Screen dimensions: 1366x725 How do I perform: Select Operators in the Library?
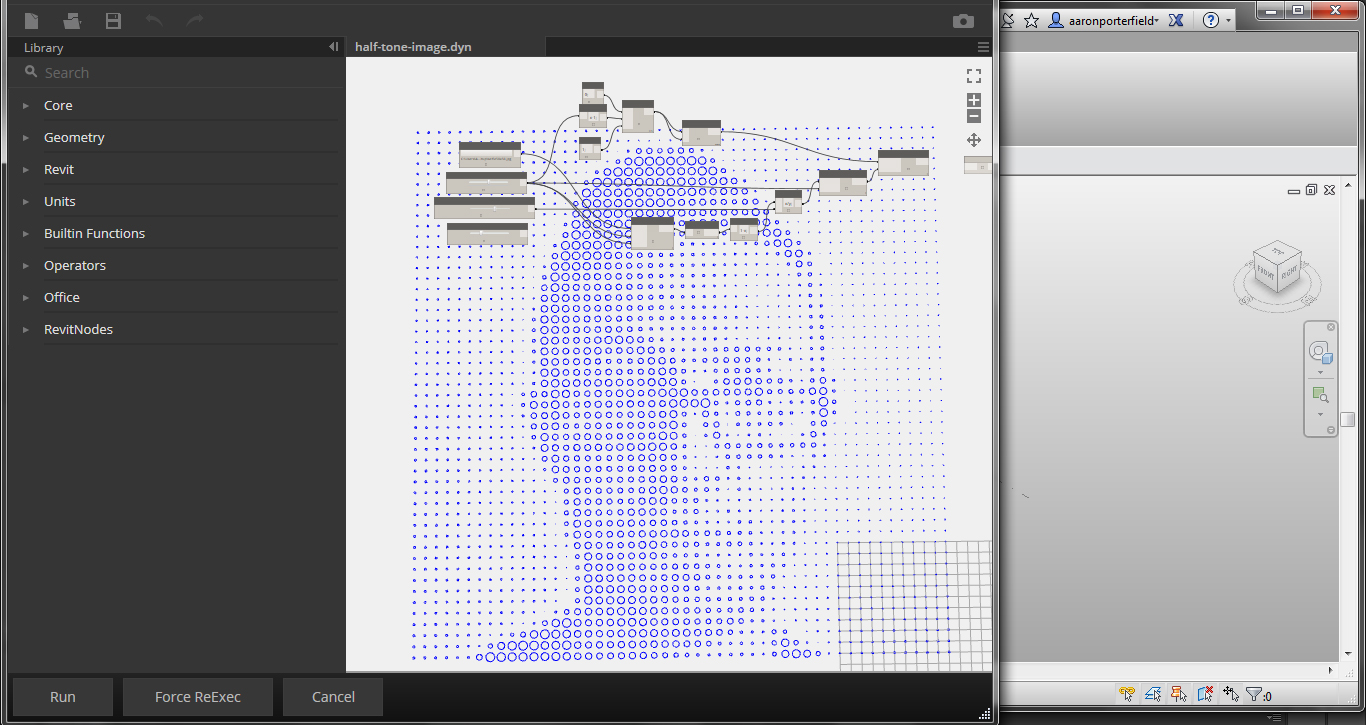pos(75,265)
